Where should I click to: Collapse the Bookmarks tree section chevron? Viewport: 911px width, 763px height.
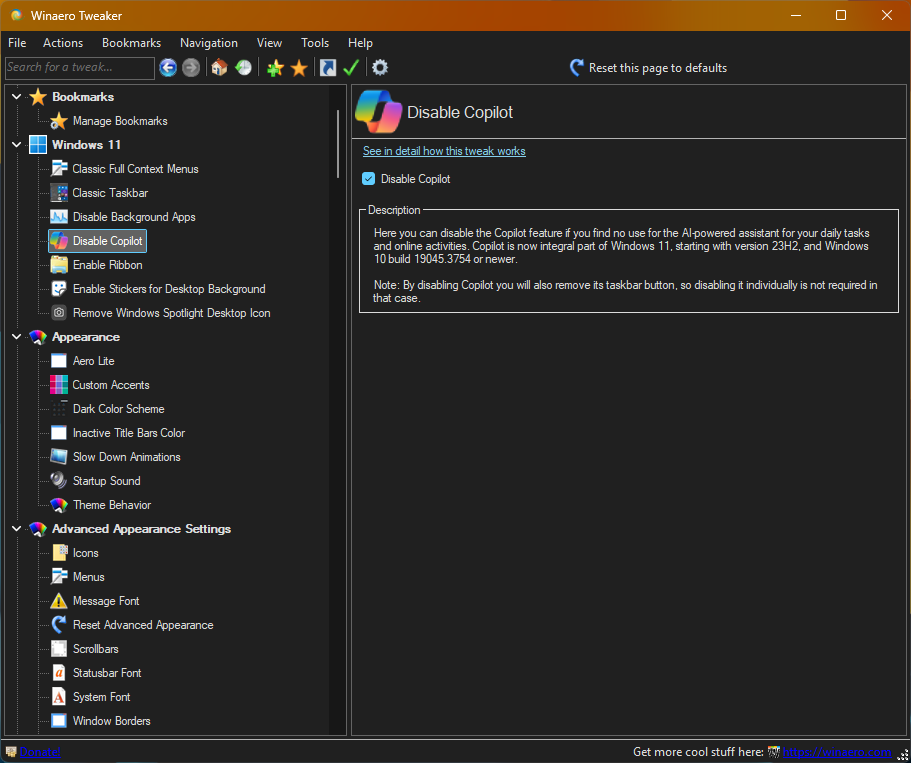[x=16, y=96]
